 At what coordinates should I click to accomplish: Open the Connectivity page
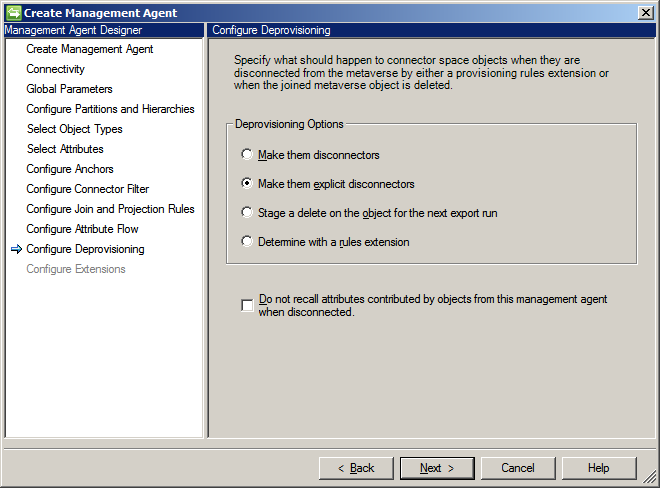[x=55, y=69]
